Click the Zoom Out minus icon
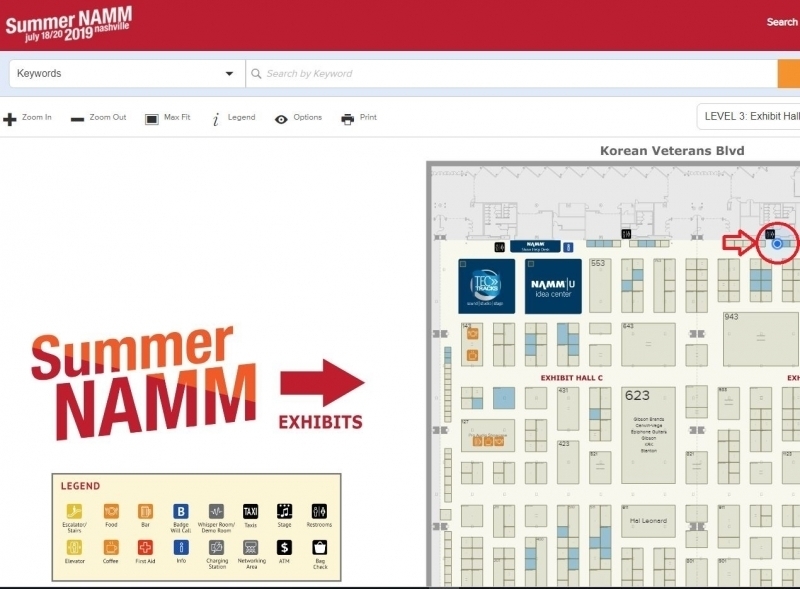Screen dimensions: 800x589 click(x=77, y=119)
